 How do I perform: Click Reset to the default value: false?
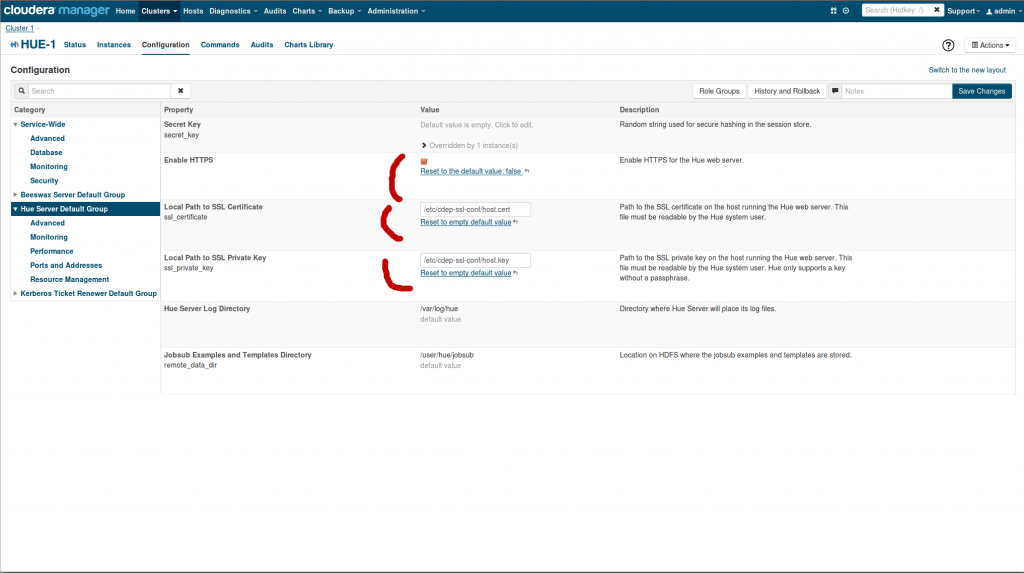coord(471,171)
